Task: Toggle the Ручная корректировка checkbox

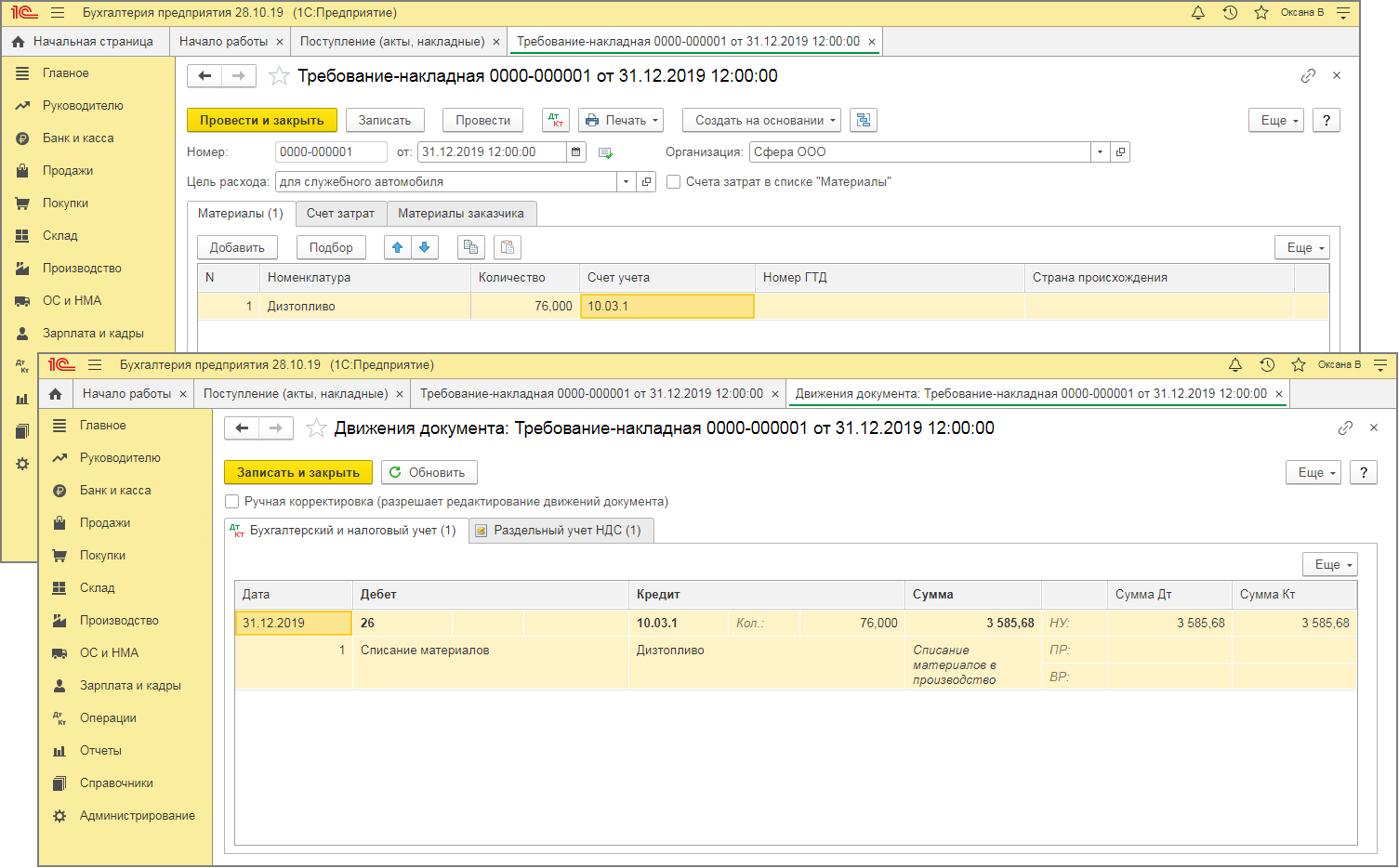Action: [x=232, y=502]
